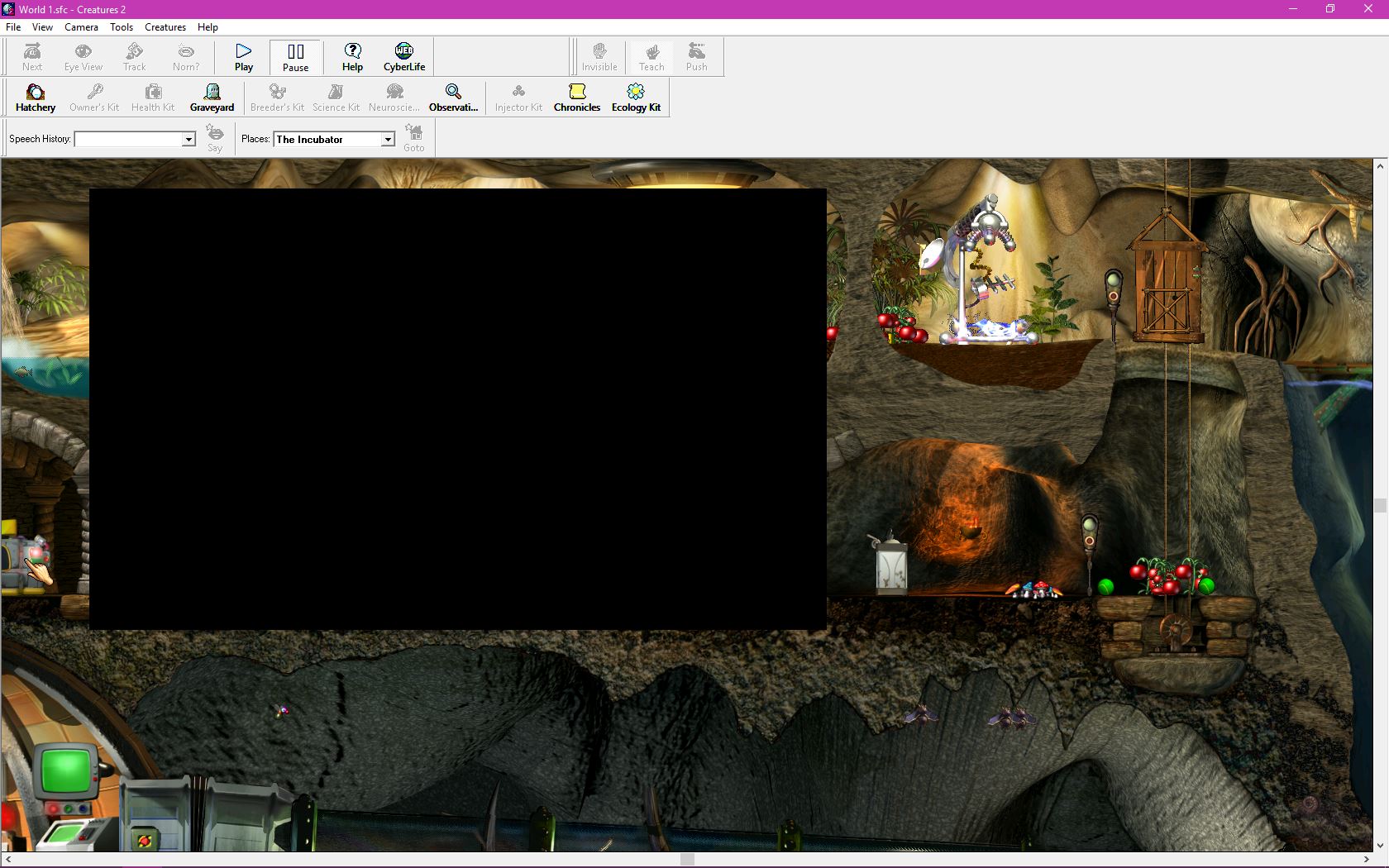Open the Owner's Kit
Screen dimensions: 1389x868
click(x=94, y=98)
